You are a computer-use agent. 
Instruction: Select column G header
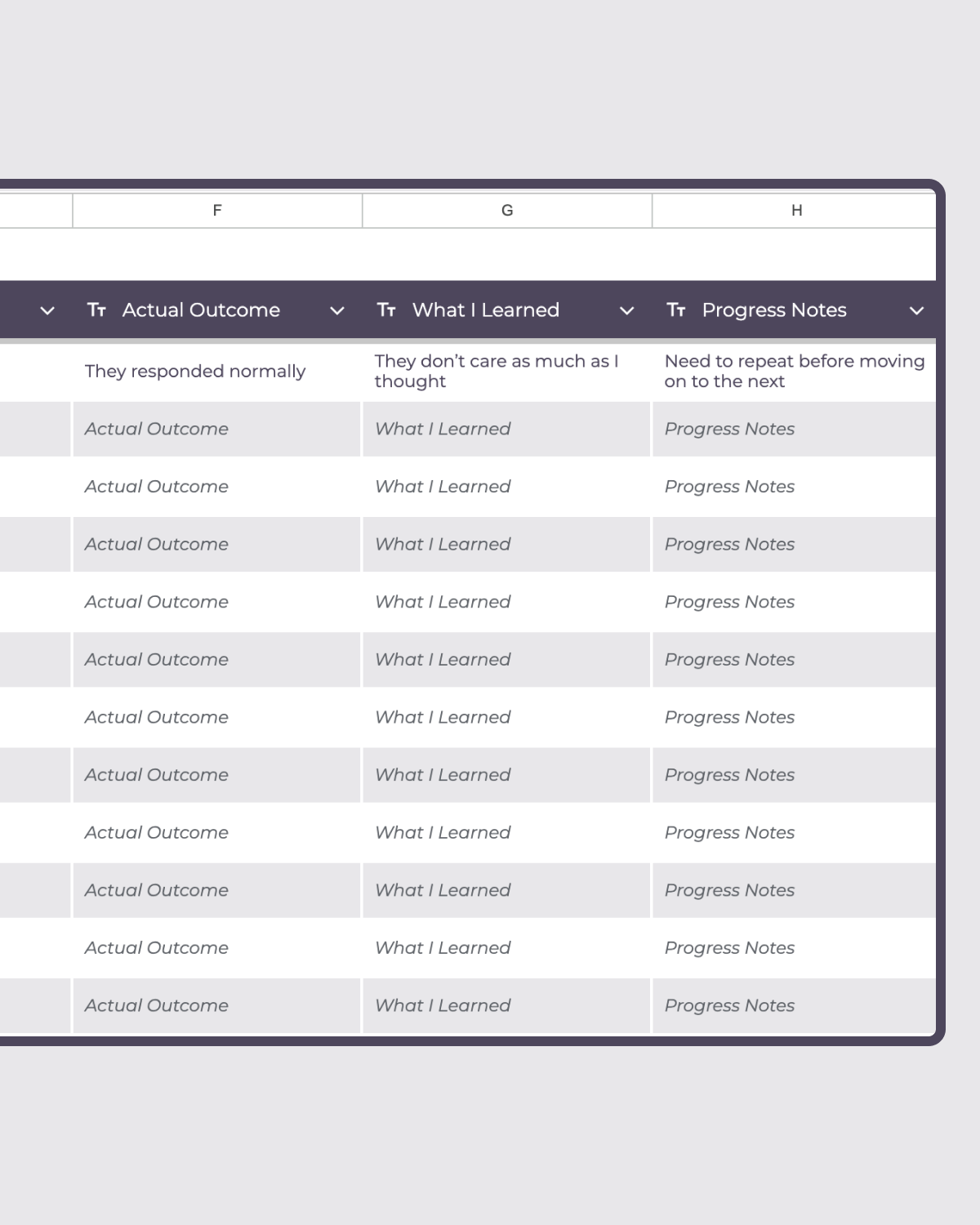(507, 211)
